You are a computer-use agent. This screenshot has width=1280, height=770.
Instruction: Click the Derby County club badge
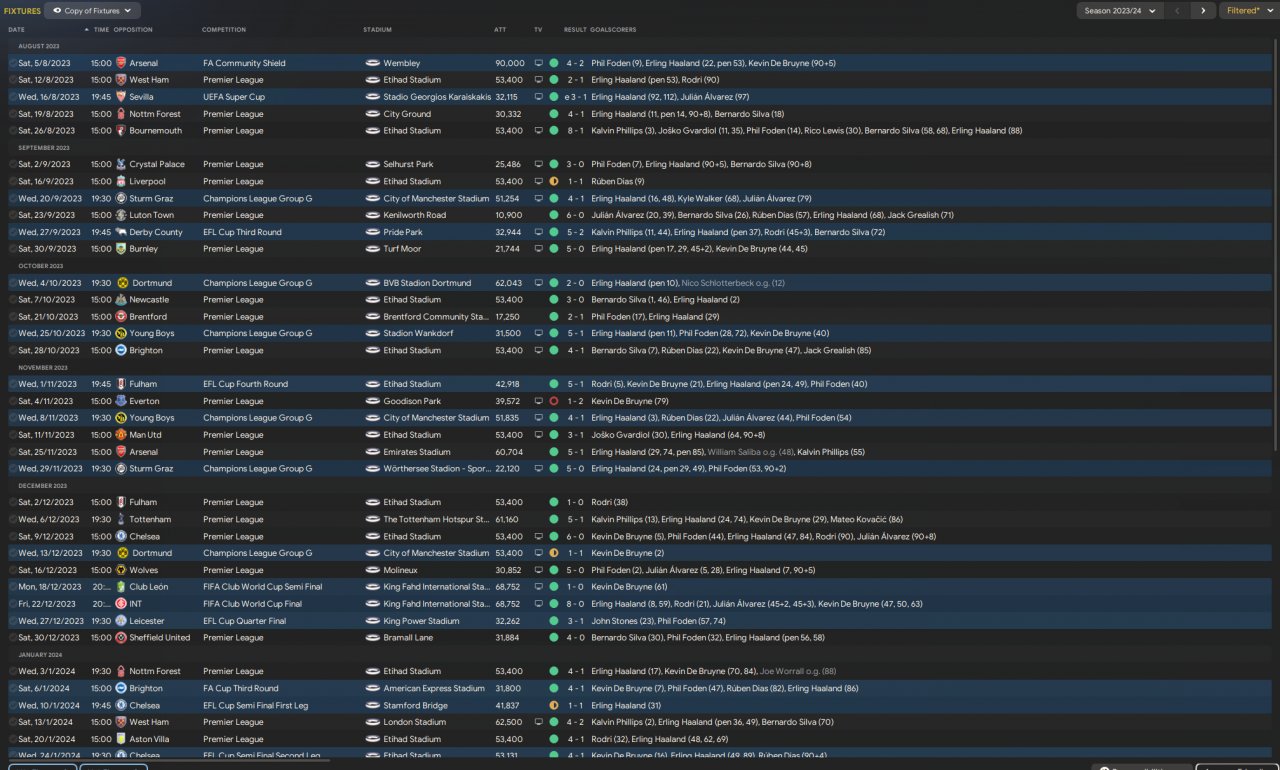[x=121, y=233]
